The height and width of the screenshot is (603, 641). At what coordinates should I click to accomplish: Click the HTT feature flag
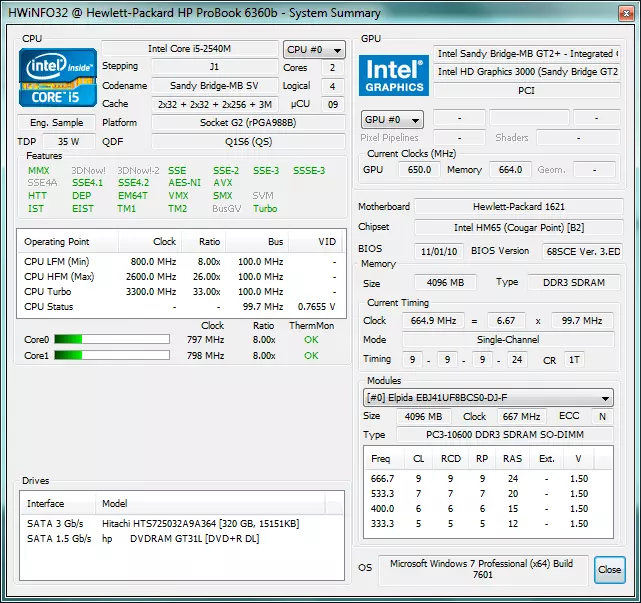click(x=37, y=196)
